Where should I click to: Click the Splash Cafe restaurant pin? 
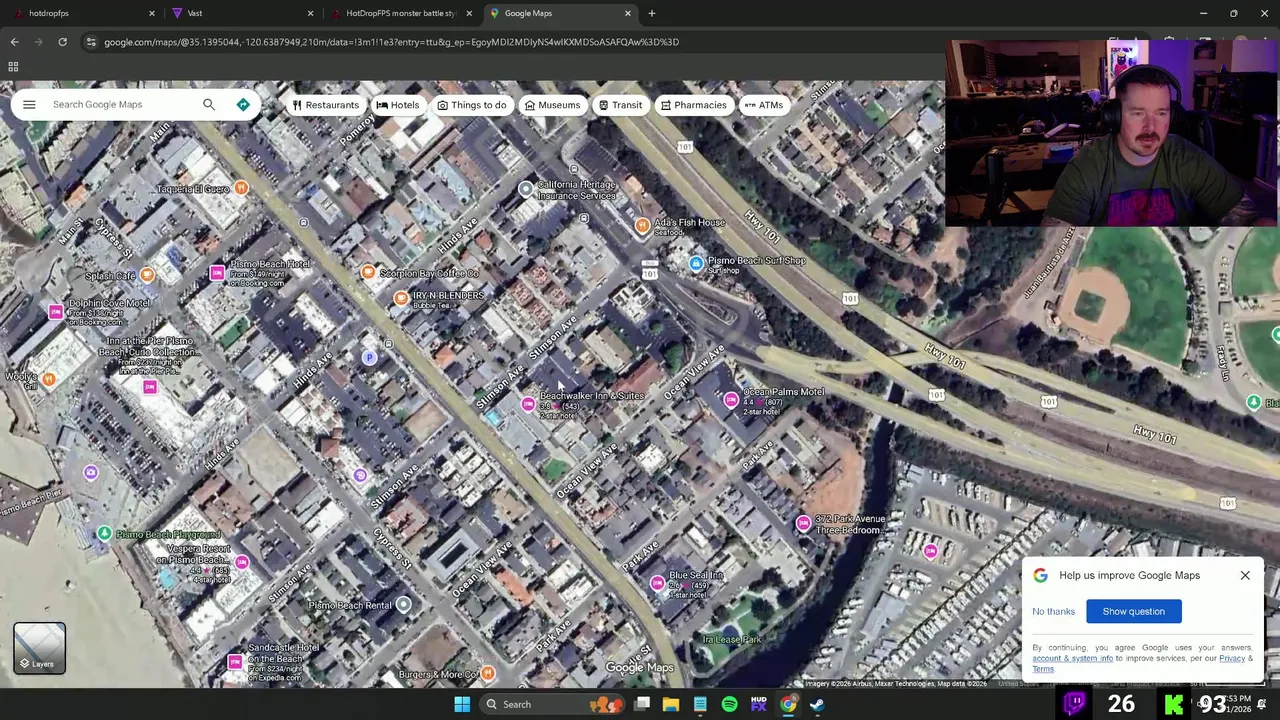pyautogui.click(x=147, y=274)
